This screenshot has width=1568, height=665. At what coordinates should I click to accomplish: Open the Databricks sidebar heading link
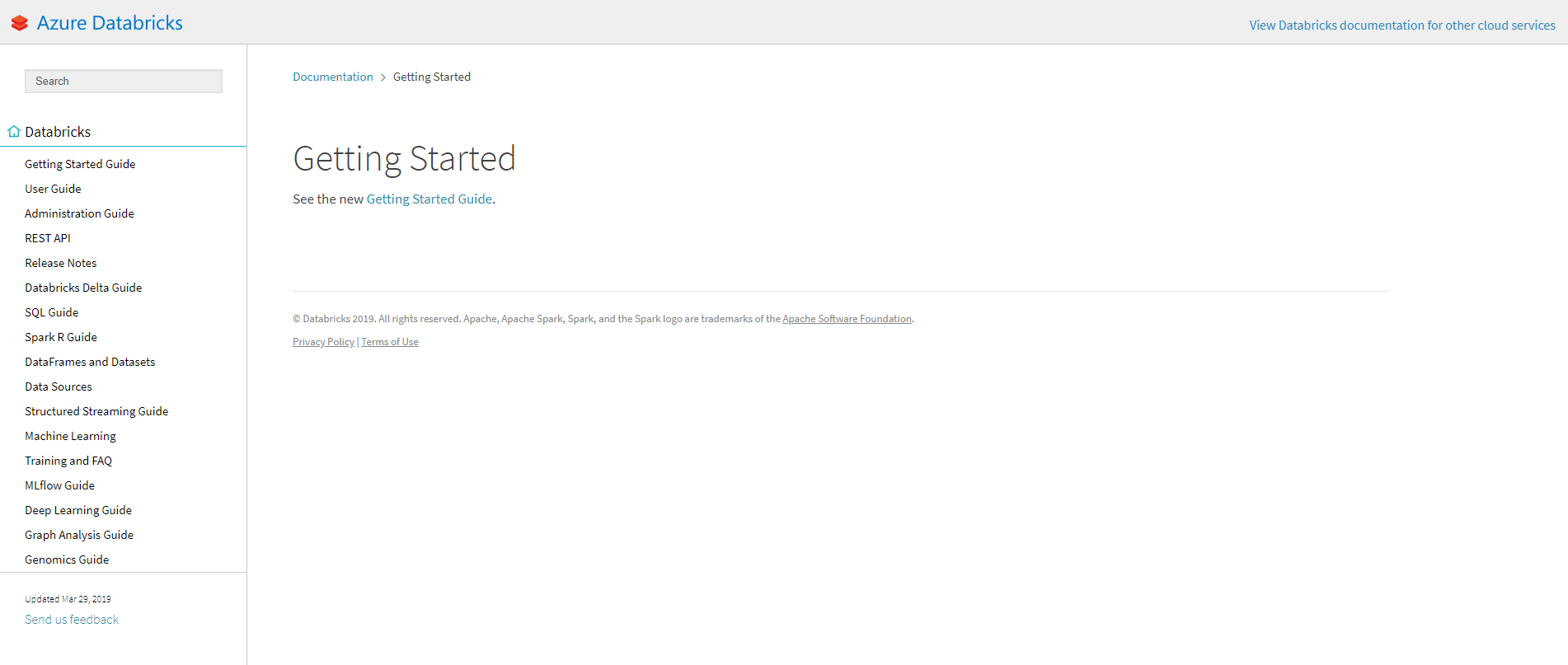[x=58, y=132]
